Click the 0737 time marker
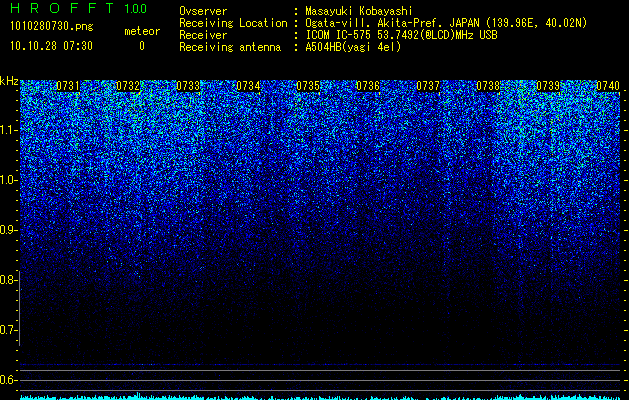Image resolution: width=629 pixels, height=400 pixels. tap(428, 86)
